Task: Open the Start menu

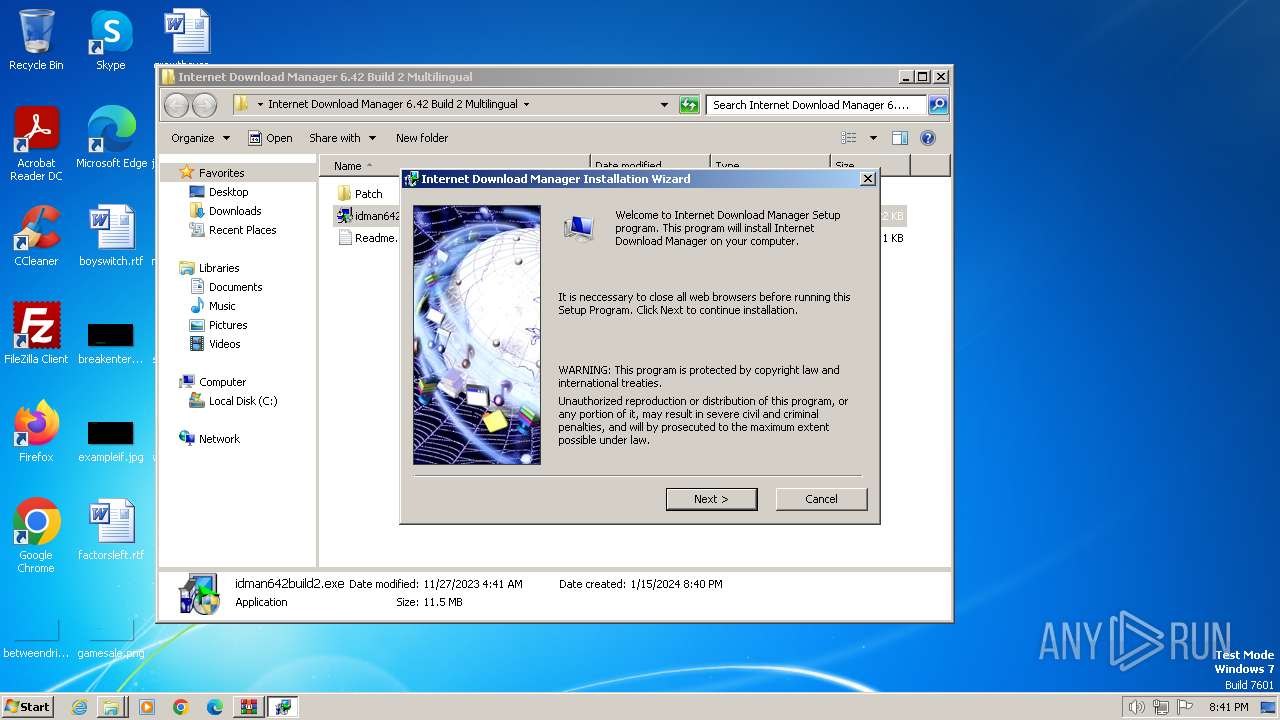Action: tap(28, 706)
